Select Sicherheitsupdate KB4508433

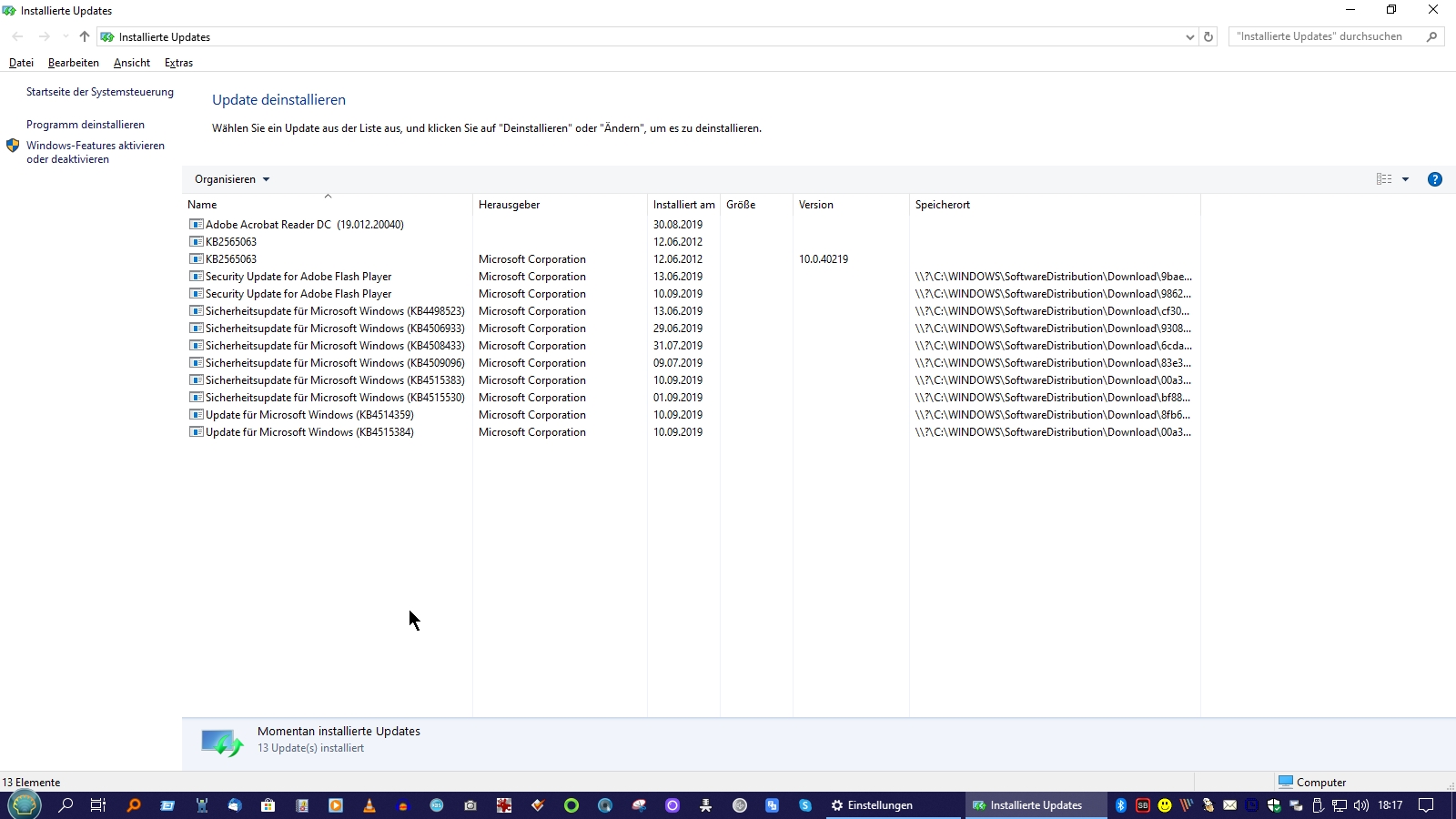(692, 346)
